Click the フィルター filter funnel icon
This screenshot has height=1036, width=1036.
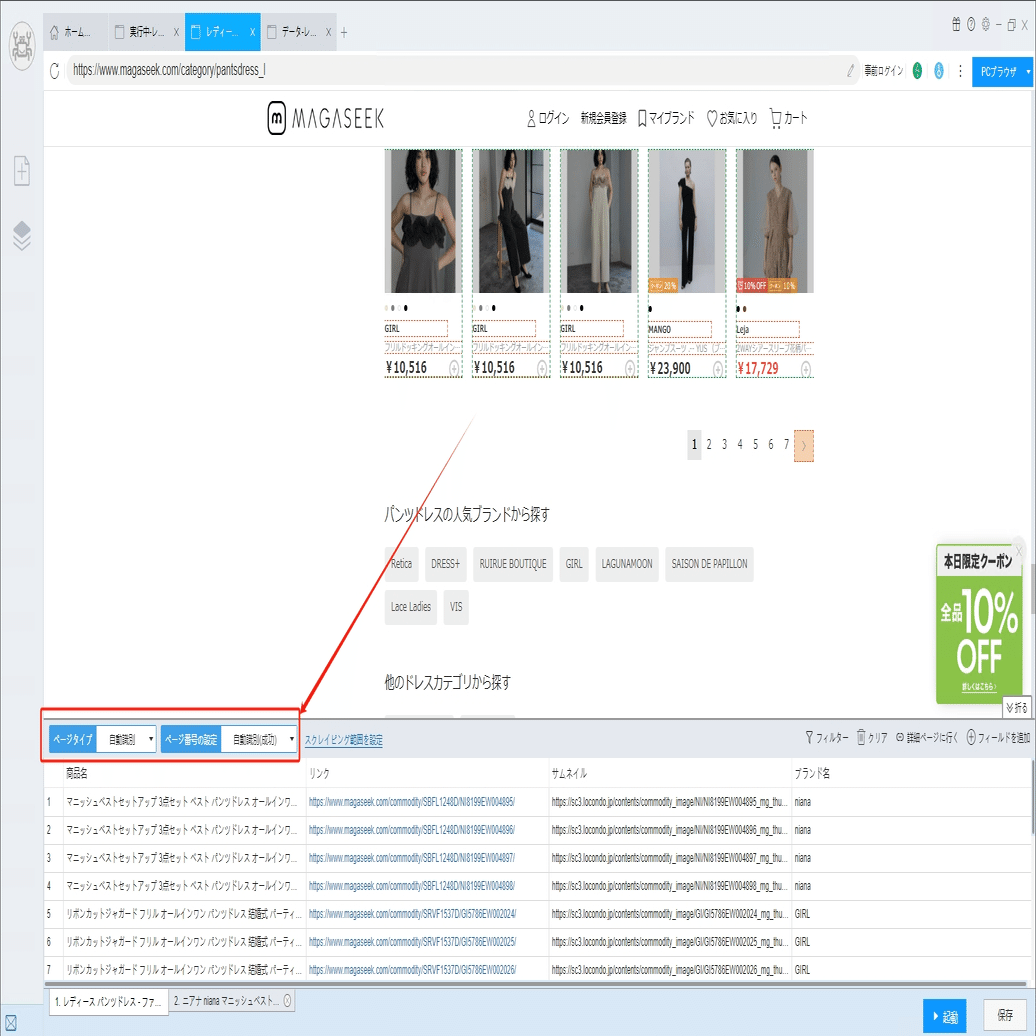tap(810, 737)
